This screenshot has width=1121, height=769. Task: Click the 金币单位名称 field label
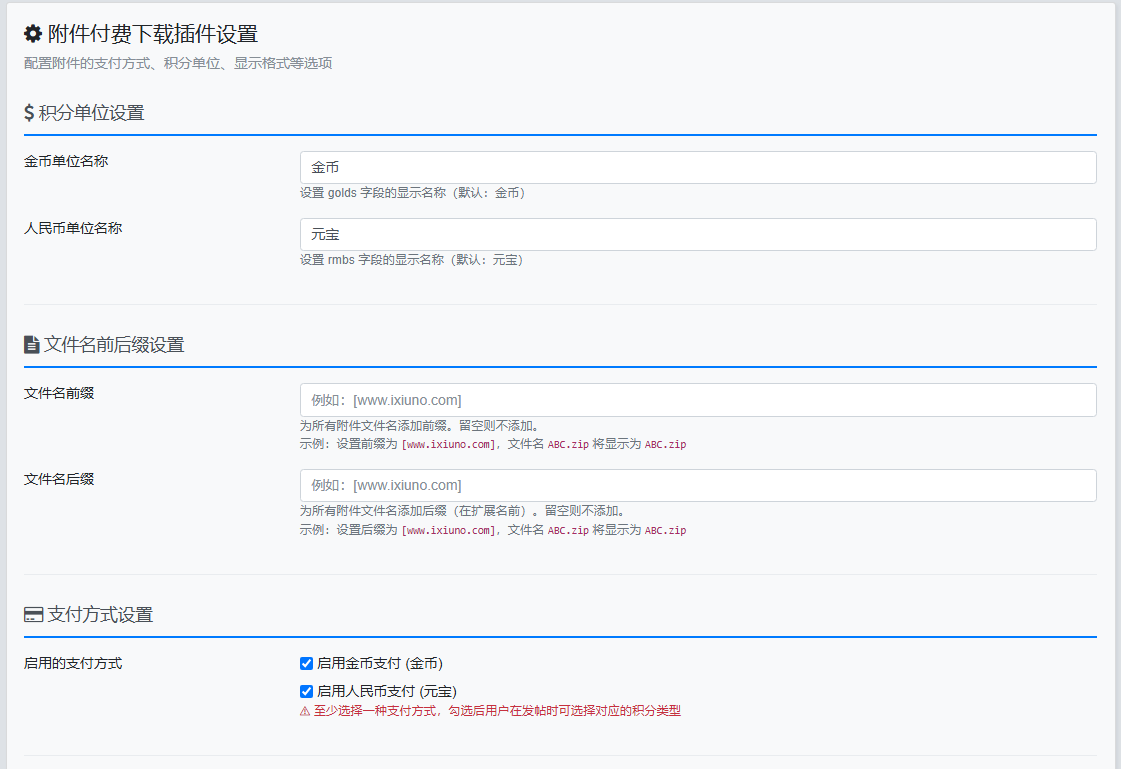[x=66, y=161]
